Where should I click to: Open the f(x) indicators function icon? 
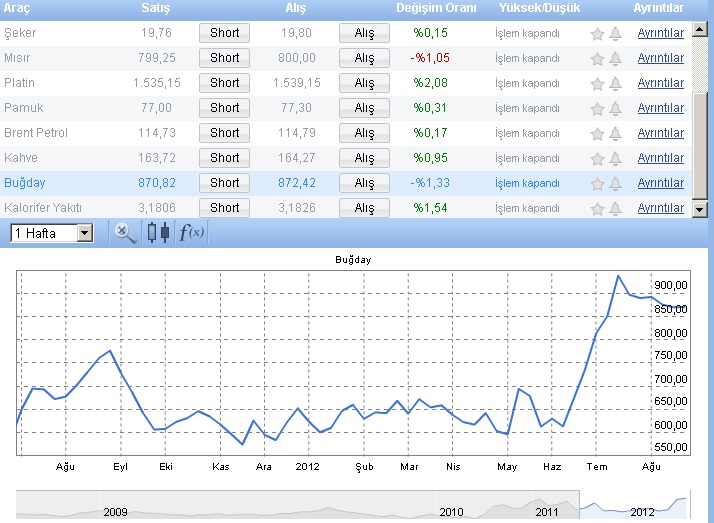[191, 233]
